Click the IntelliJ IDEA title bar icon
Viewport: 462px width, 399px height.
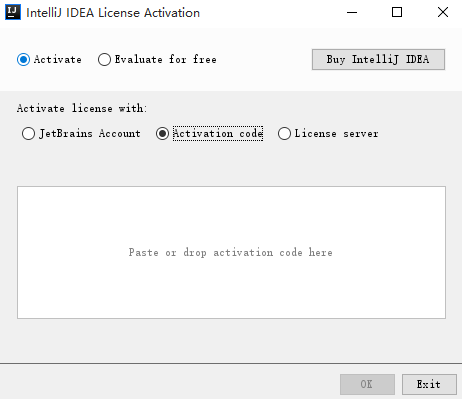(x=13, y=12)
